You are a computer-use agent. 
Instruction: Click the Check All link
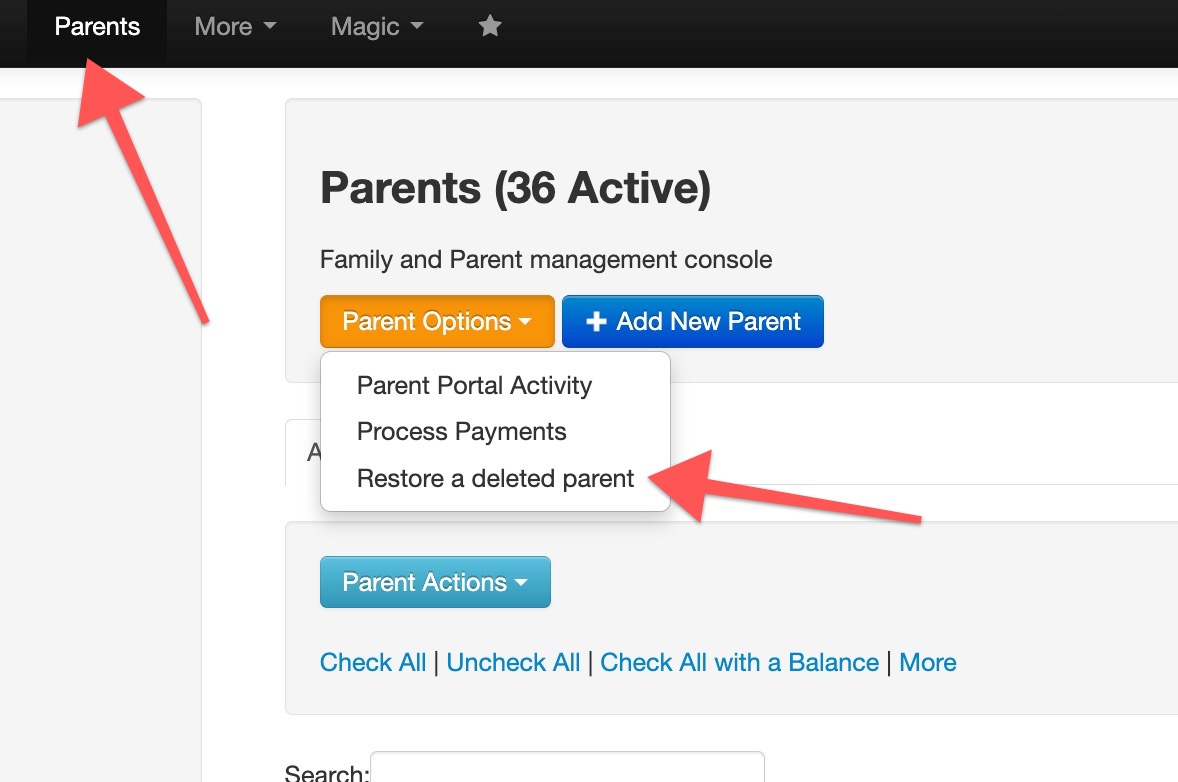click(373, 663)
